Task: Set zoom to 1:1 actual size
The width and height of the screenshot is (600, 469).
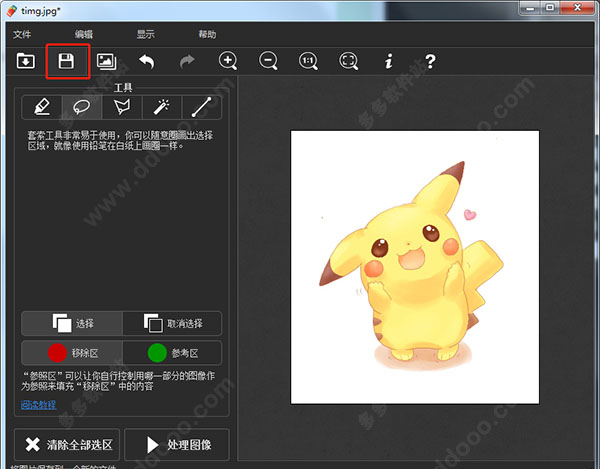Action: 308,61
